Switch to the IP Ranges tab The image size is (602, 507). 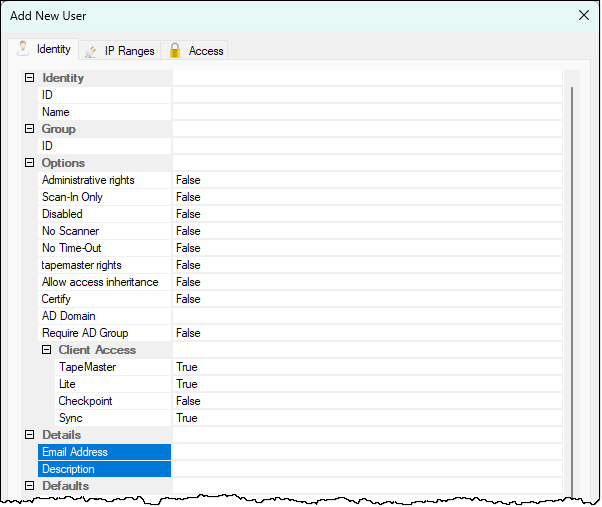[x=129, y=50]
